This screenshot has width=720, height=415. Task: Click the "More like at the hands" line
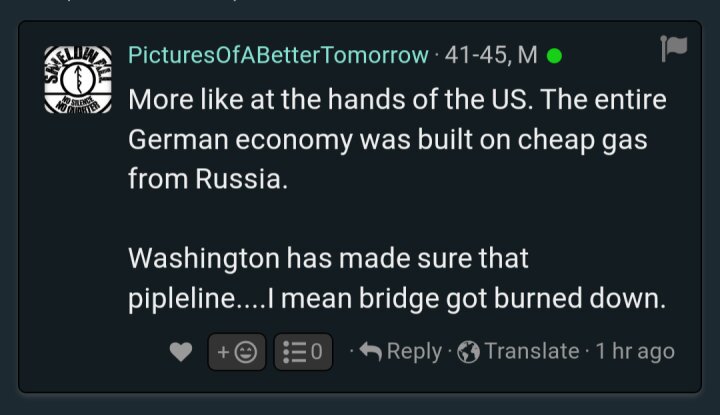pos(397,99)
